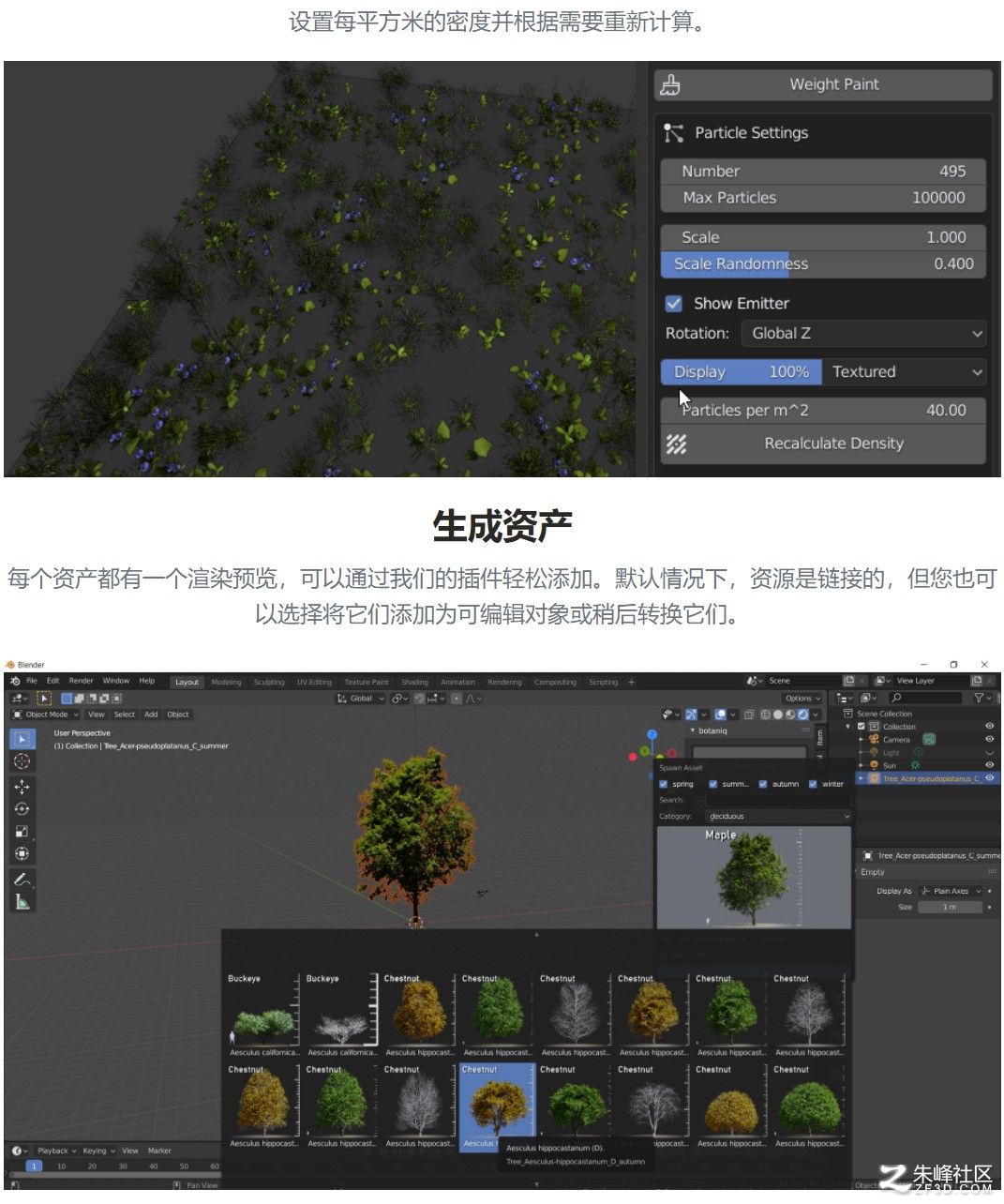Expand the Camera item in outliner

pyautogui.click(x=862, y=739)
